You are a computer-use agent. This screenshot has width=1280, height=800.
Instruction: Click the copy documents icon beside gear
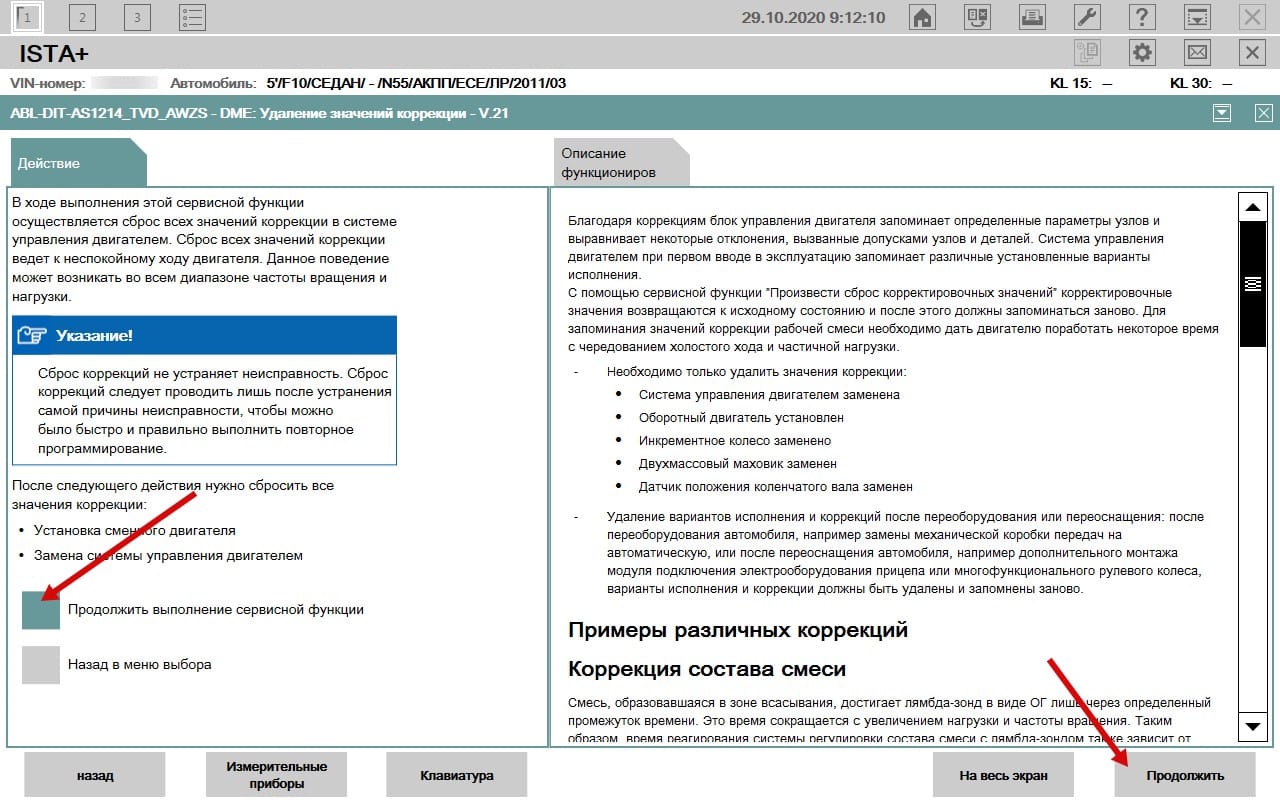tap(1087, 52)
